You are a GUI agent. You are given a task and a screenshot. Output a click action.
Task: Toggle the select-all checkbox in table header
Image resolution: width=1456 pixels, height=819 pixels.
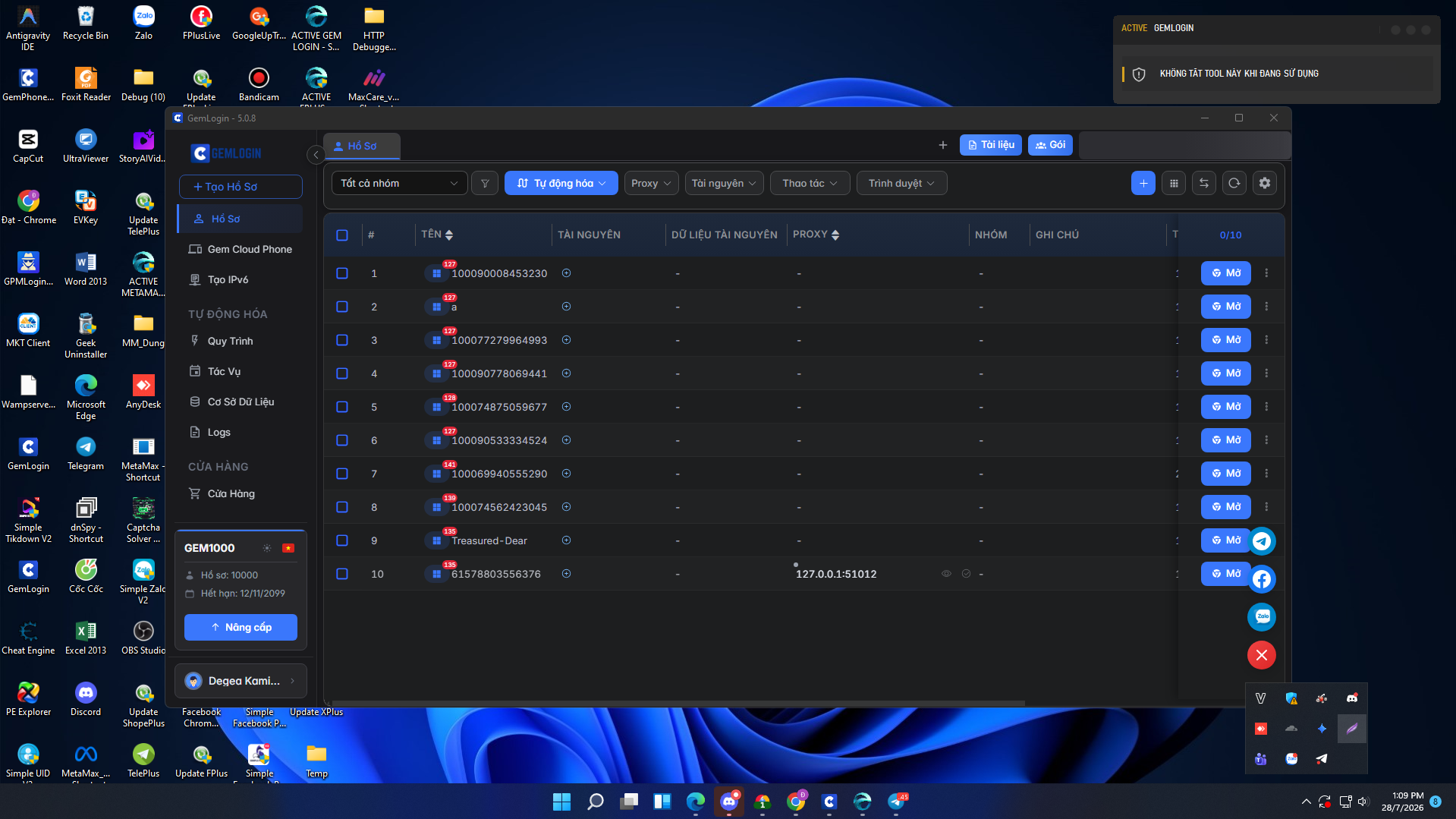[x=342, y=235]
